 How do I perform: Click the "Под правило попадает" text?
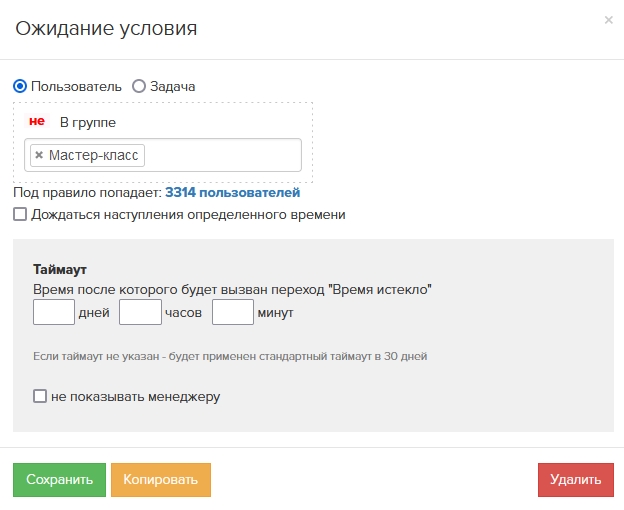87,192
